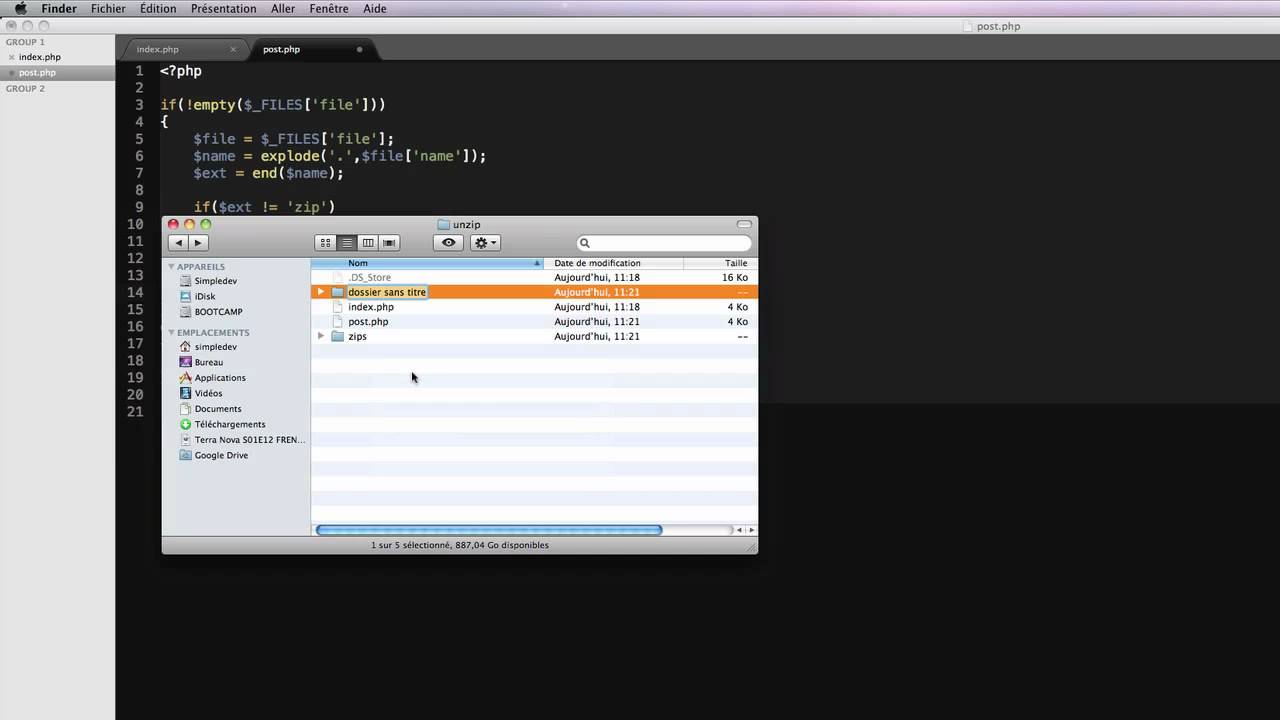The width and height of the screenshot is (1280, 720).
Task: Select the .DS_Store file row
Action: tap(534, 277)
